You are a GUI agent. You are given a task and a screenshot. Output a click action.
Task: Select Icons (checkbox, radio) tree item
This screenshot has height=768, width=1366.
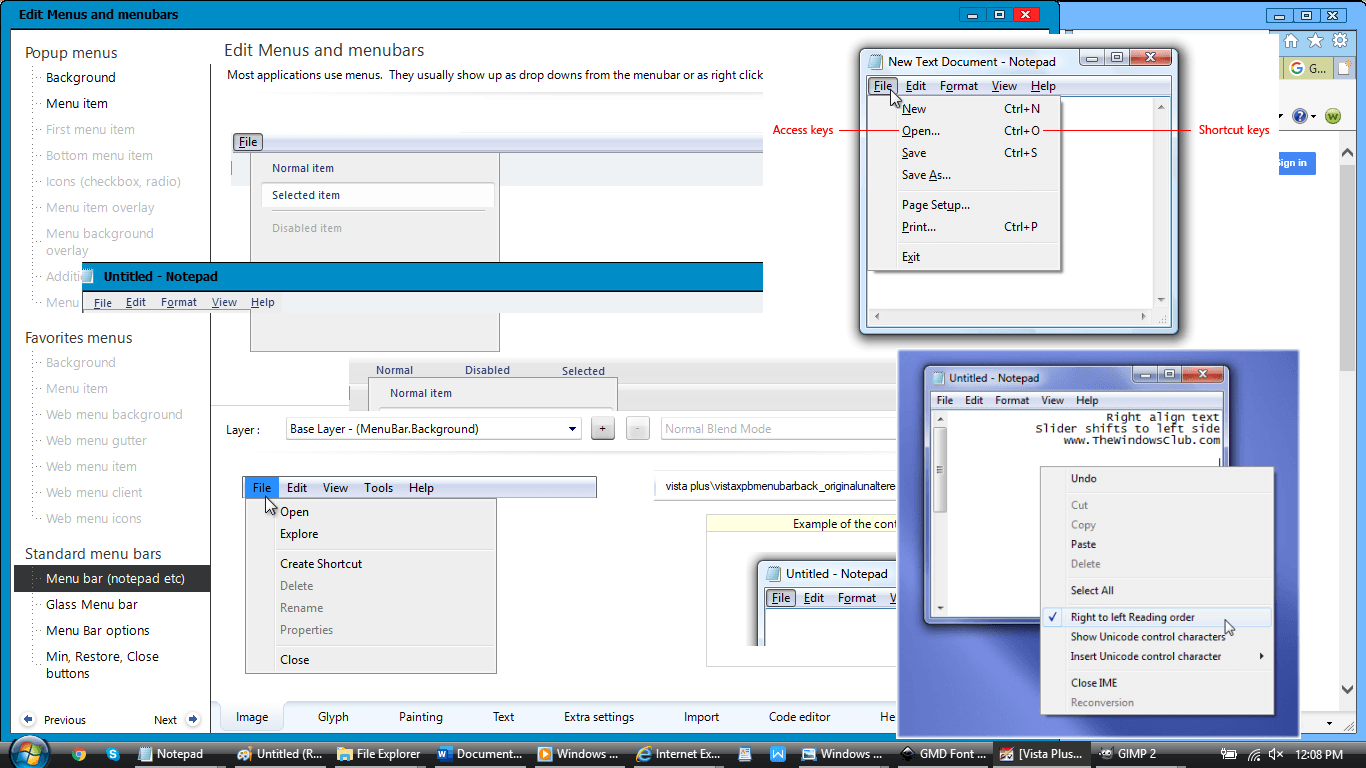tap(113, 182)
